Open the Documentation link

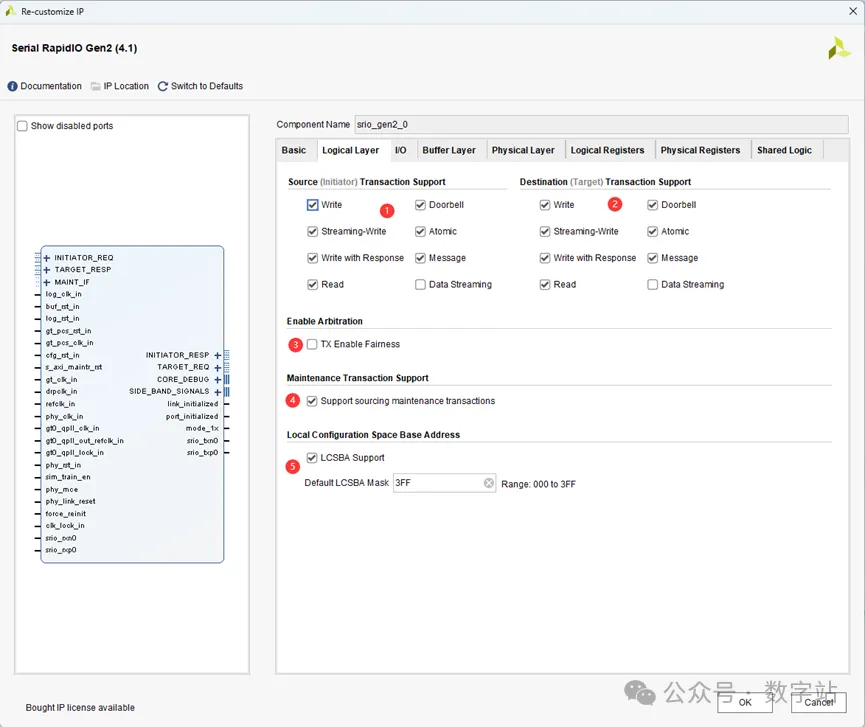pyautogui.click(x=51, y=86)
